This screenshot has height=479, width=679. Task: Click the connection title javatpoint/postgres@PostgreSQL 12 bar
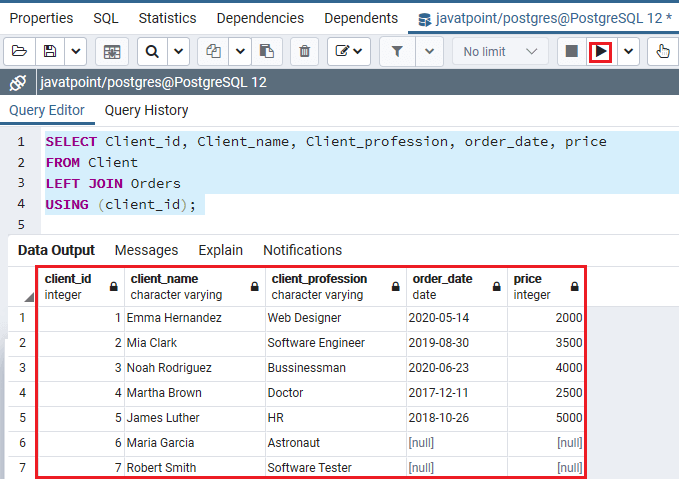point(153,82)
